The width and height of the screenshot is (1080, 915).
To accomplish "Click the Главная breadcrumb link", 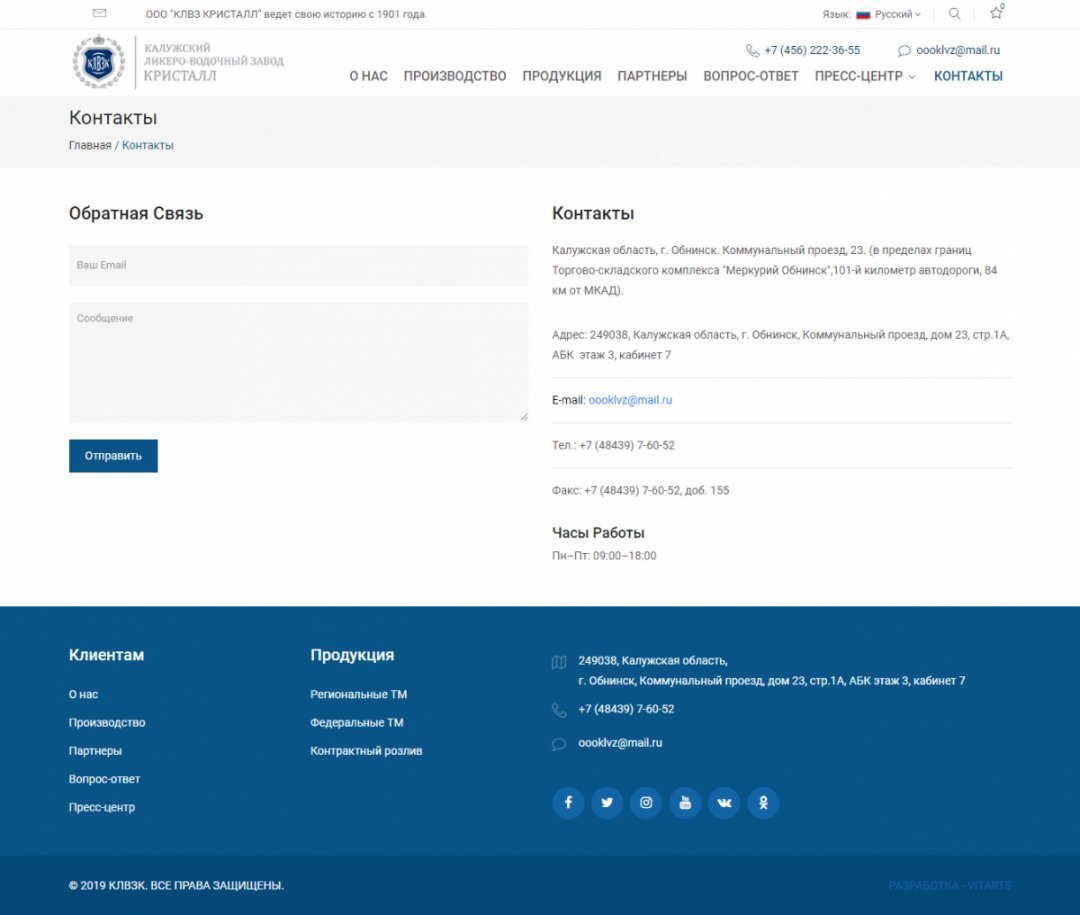I will click(90, 145).
